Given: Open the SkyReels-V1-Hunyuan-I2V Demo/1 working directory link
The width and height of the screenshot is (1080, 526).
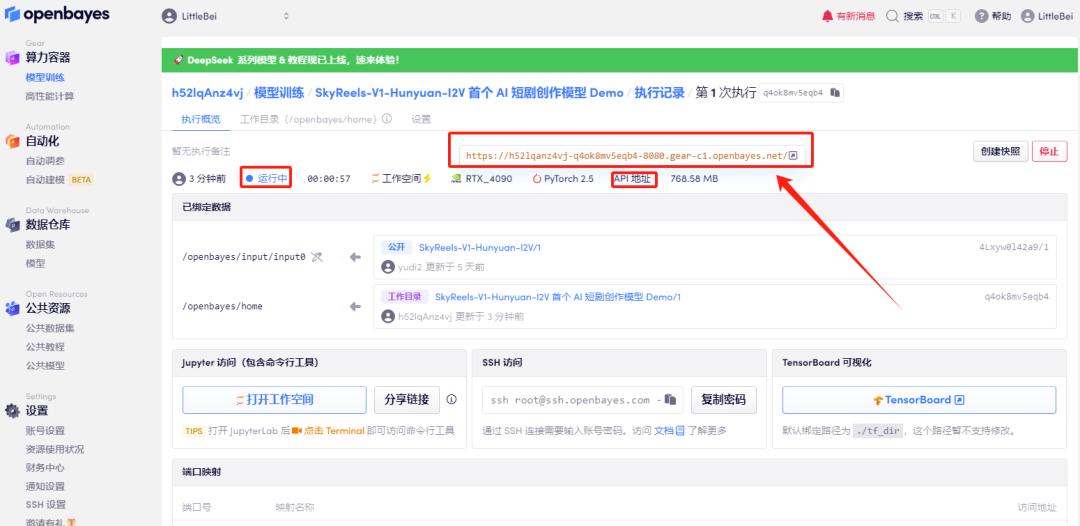Looking at the screenshot, I should (557, 297).
